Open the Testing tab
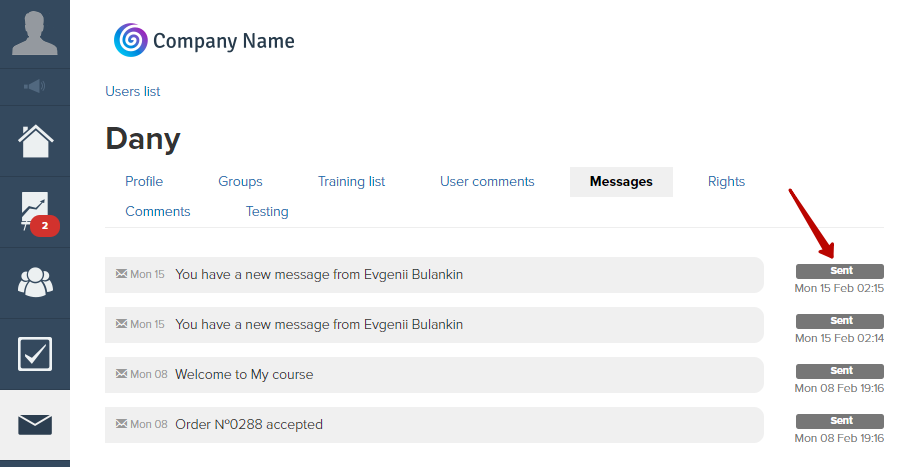 point(267,212)
